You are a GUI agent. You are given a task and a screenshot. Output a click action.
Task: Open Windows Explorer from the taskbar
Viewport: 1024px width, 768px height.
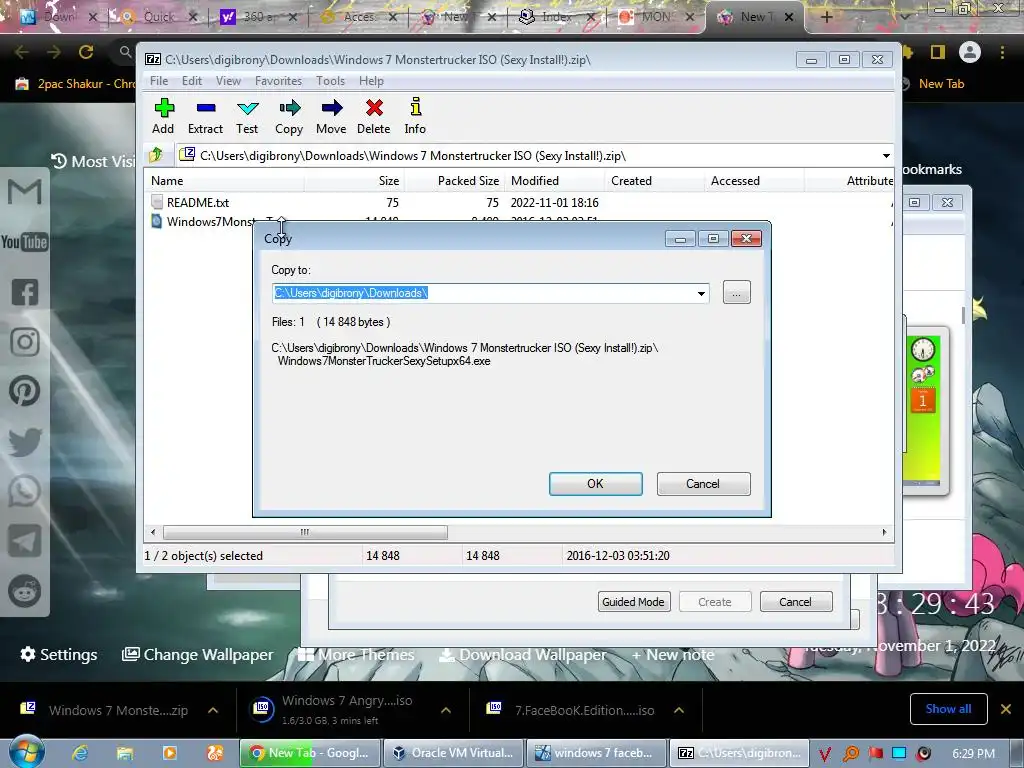(x=125, y=753)
